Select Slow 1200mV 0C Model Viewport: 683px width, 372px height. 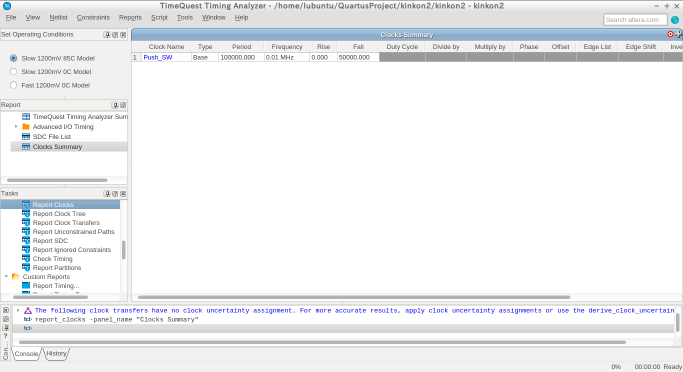(14, 71)
